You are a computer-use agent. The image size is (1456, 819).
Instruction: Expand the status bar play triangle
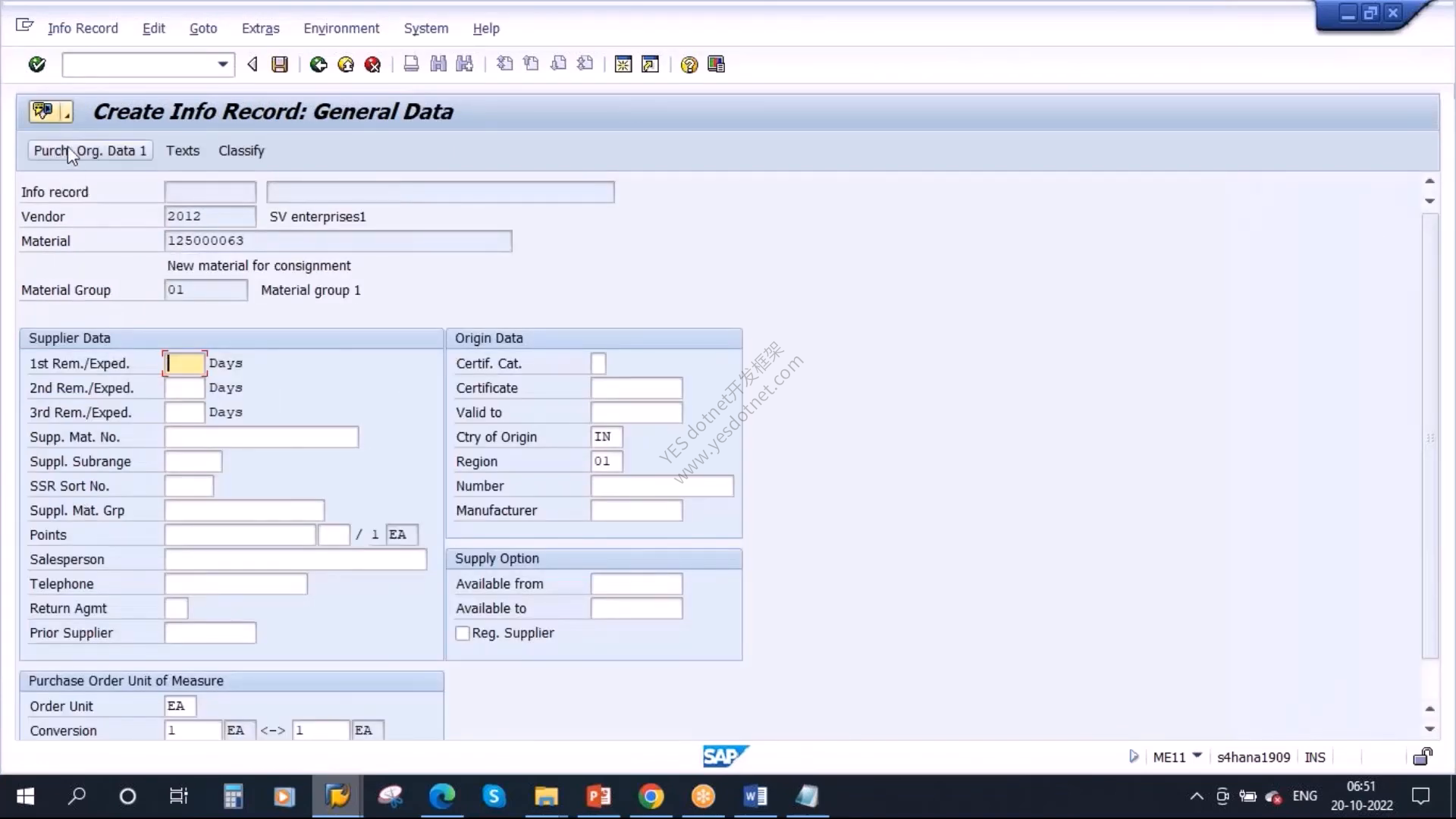[1134, 757]
